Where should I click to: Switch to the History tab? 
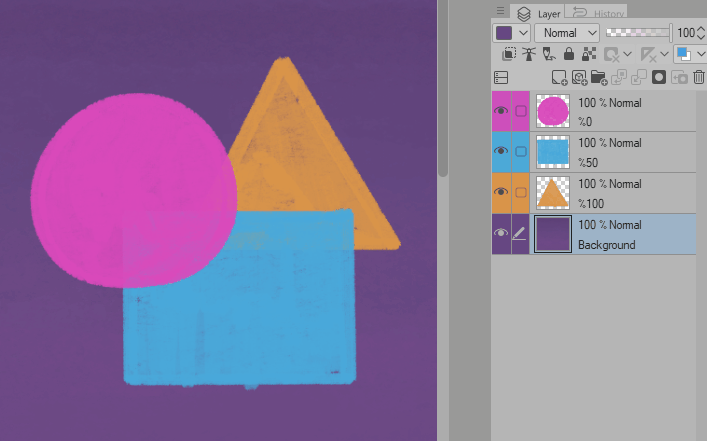[596, 13]
